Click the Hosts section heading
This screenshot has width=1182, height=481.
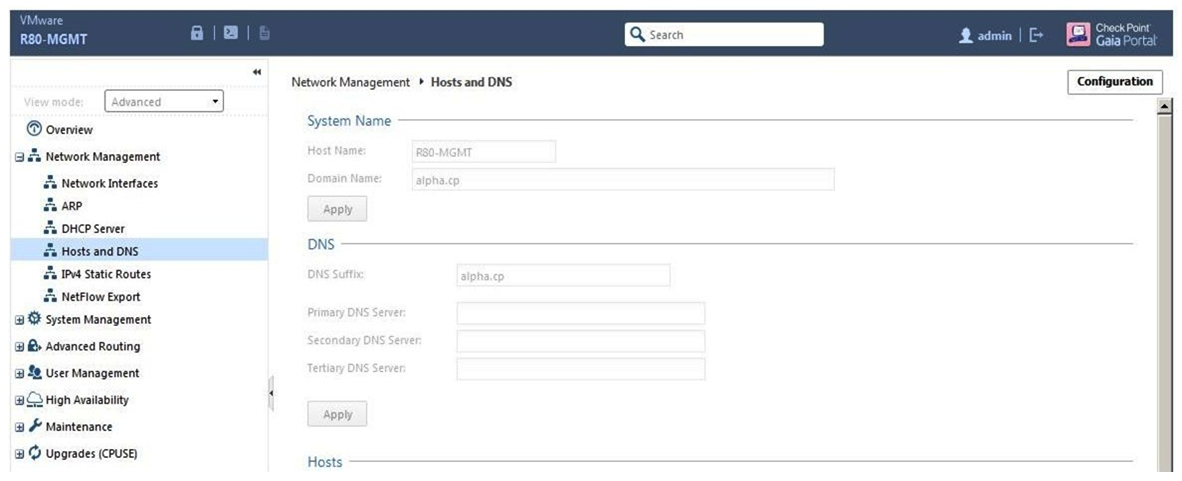click(x=325, y=461)
